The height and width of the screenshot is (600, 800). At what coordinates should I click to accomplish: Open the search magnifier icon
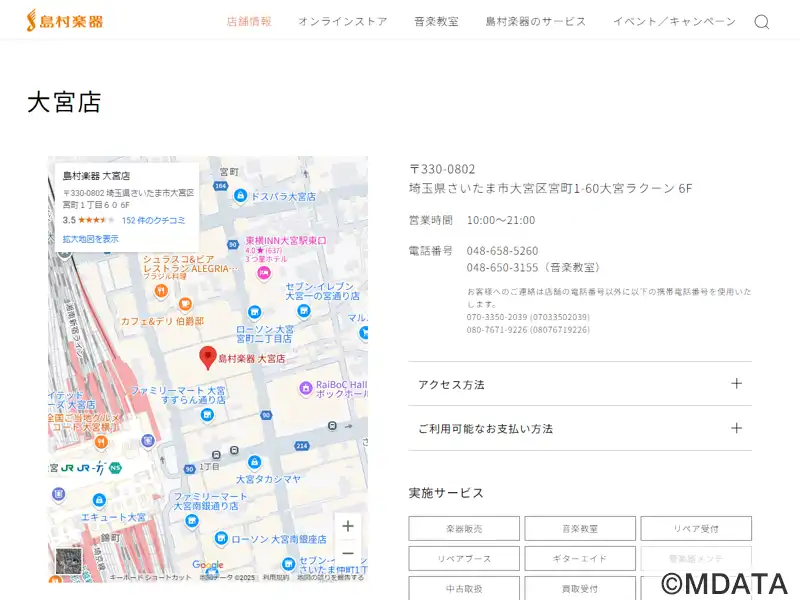[x=762, y=21]
